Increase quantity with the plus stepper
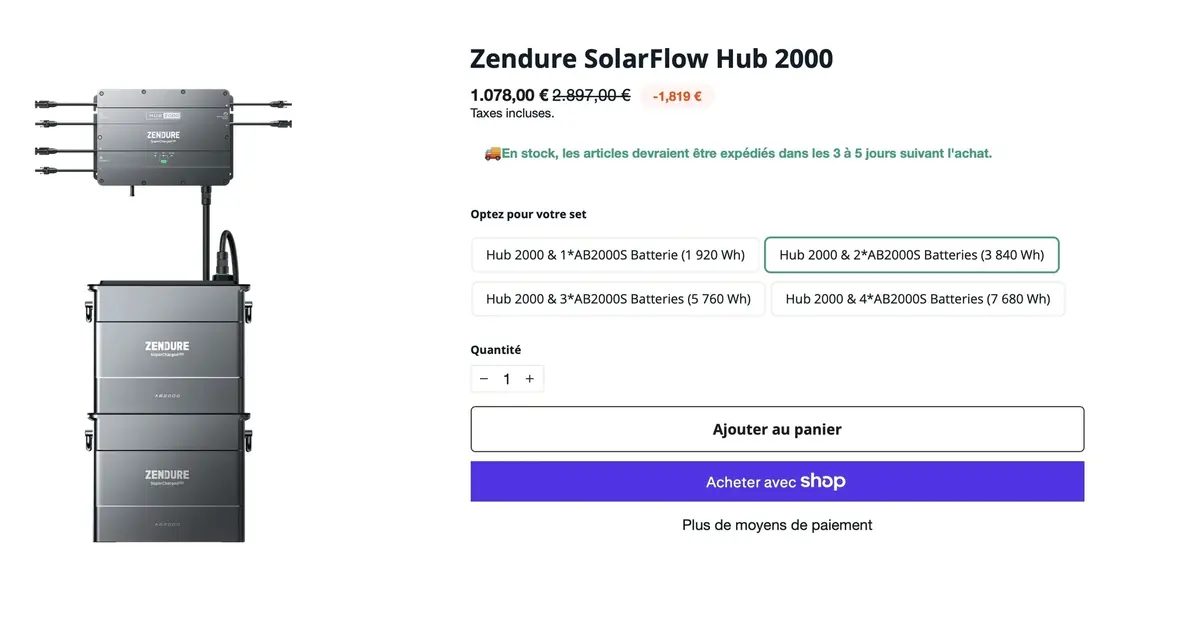Screen dimensions: 1200x618 [529, 378]
